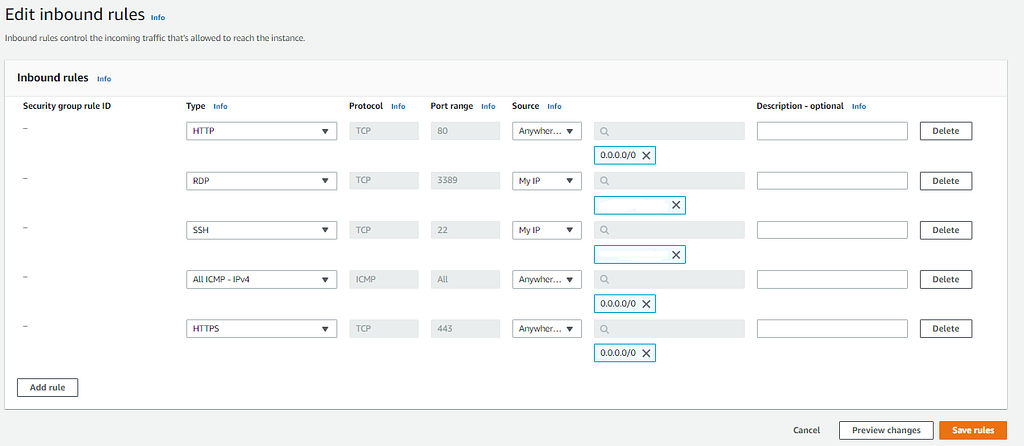Delete the All ICMP - IPv4 rule
The image size is (1024, 446).
[x=946, y=279]
